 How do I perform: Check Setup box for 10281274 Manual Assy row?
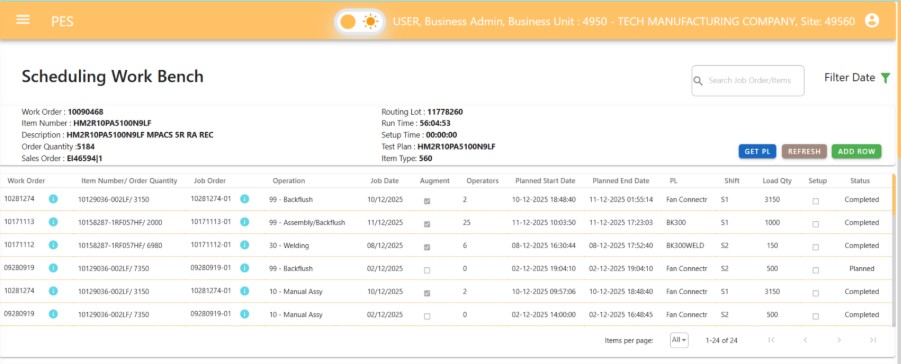pyautogui.click(x=815, y=293)
